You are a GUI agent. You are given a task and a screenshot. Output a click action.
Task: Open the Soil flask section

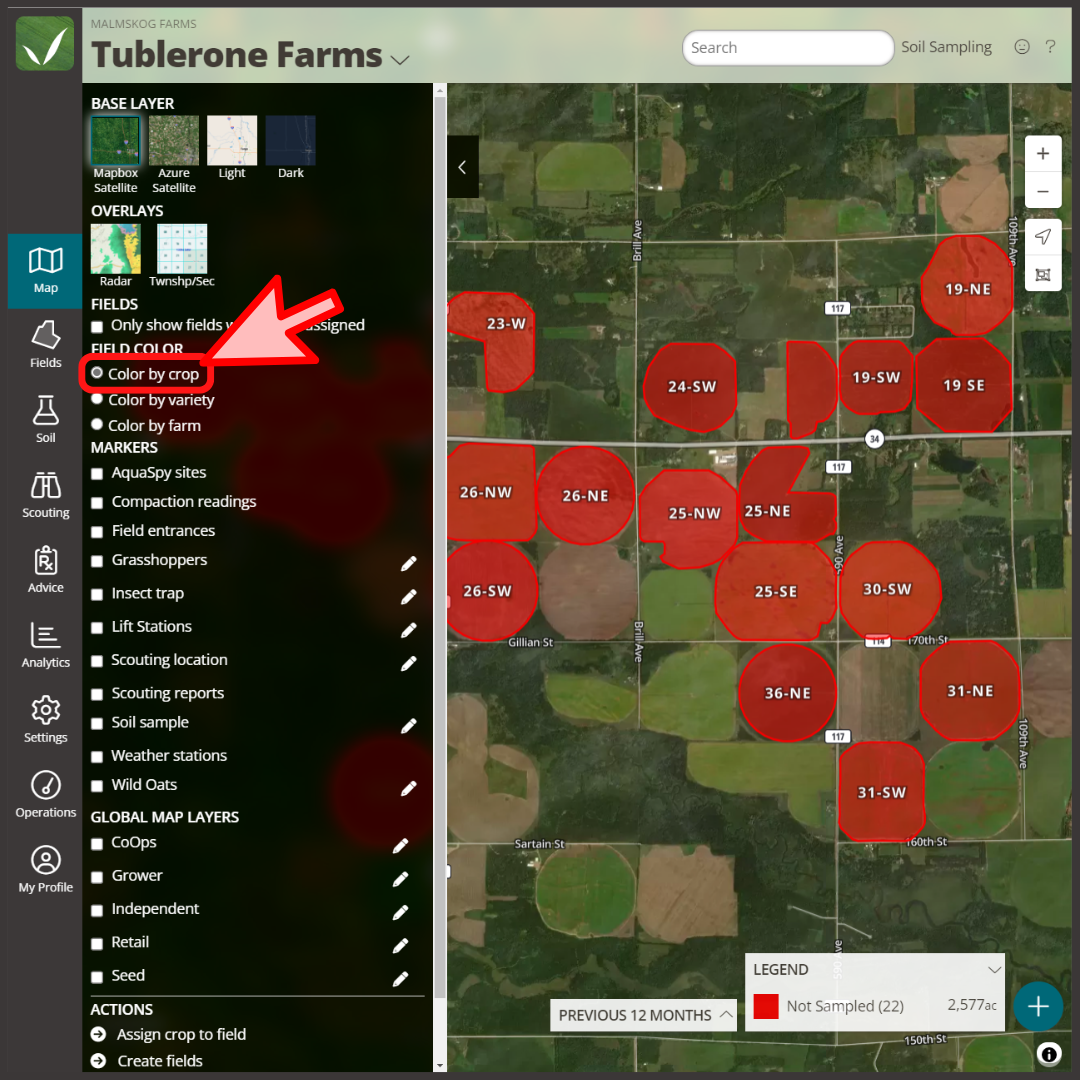[x=45, y=419]
